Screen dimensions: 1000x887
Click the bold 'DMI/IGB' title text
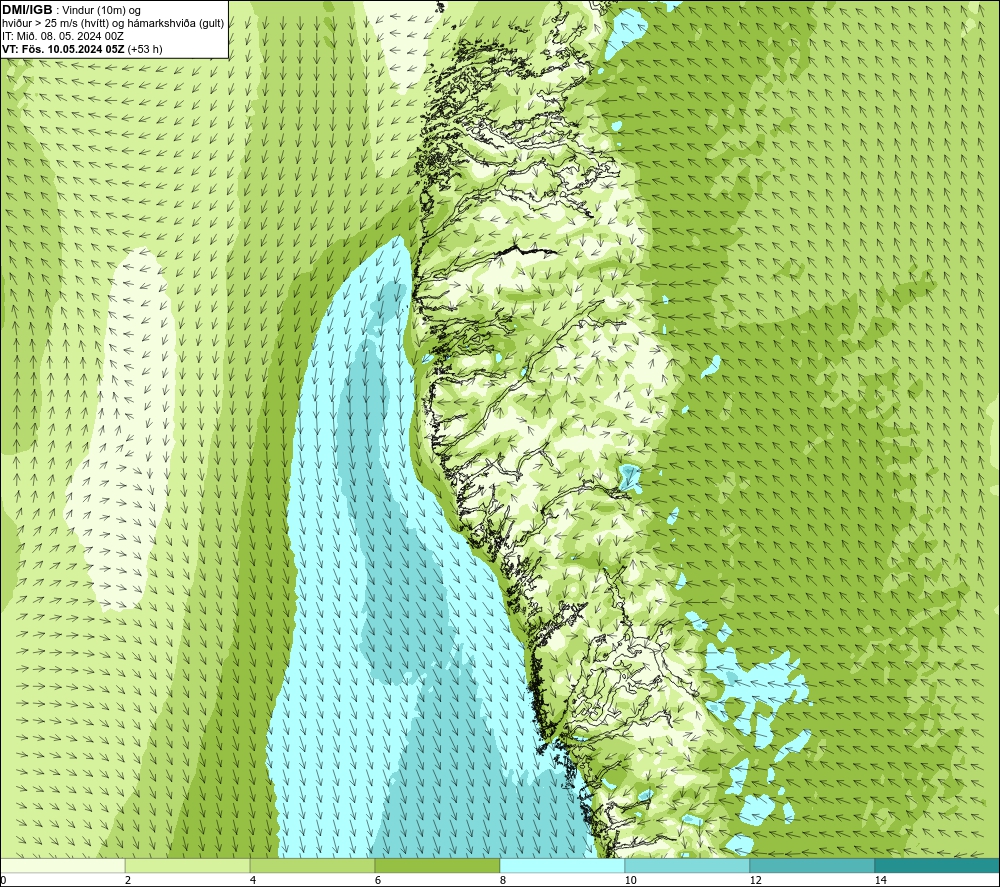point(27,10)
